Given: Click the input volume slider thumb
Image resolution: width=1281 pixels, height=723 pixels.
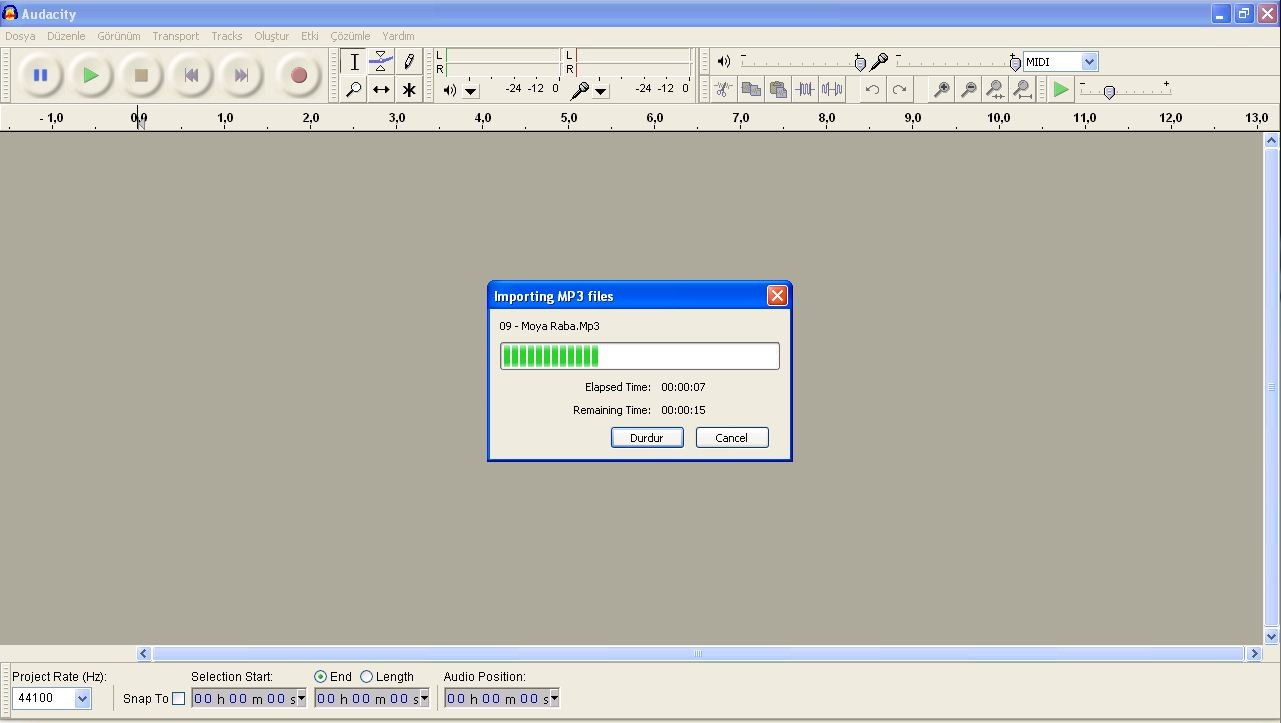Looking at the screenshot, I should pyautogui.click(x=1015, y=64).
